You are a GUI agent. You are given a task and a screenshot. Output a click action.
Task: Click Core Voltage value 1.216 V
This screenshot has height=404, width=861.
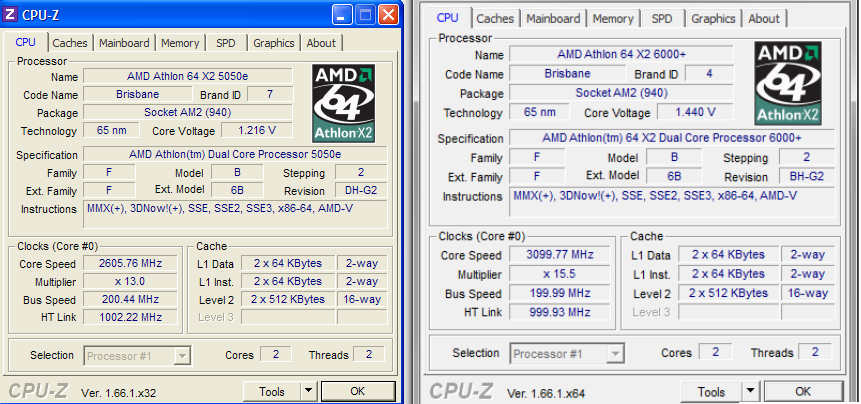[x=257, y=131]
